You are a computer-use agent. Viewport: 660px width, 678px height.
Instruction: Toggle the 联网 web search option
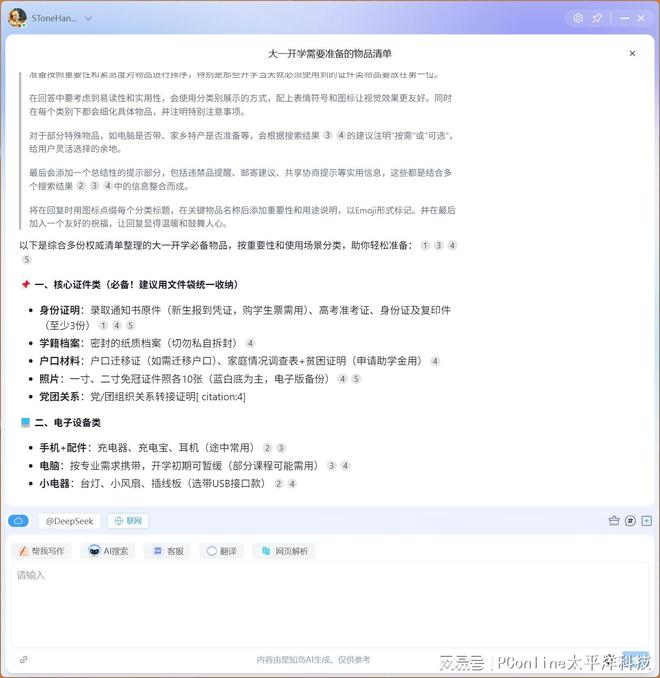tap(128, 521)
